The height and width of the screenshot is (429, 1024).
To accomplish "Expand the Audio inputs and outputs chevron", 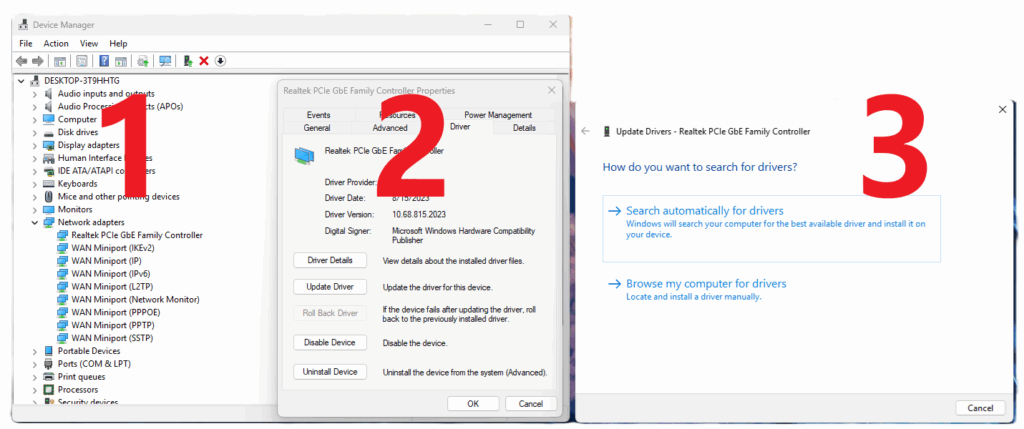I will click(35, 94).
